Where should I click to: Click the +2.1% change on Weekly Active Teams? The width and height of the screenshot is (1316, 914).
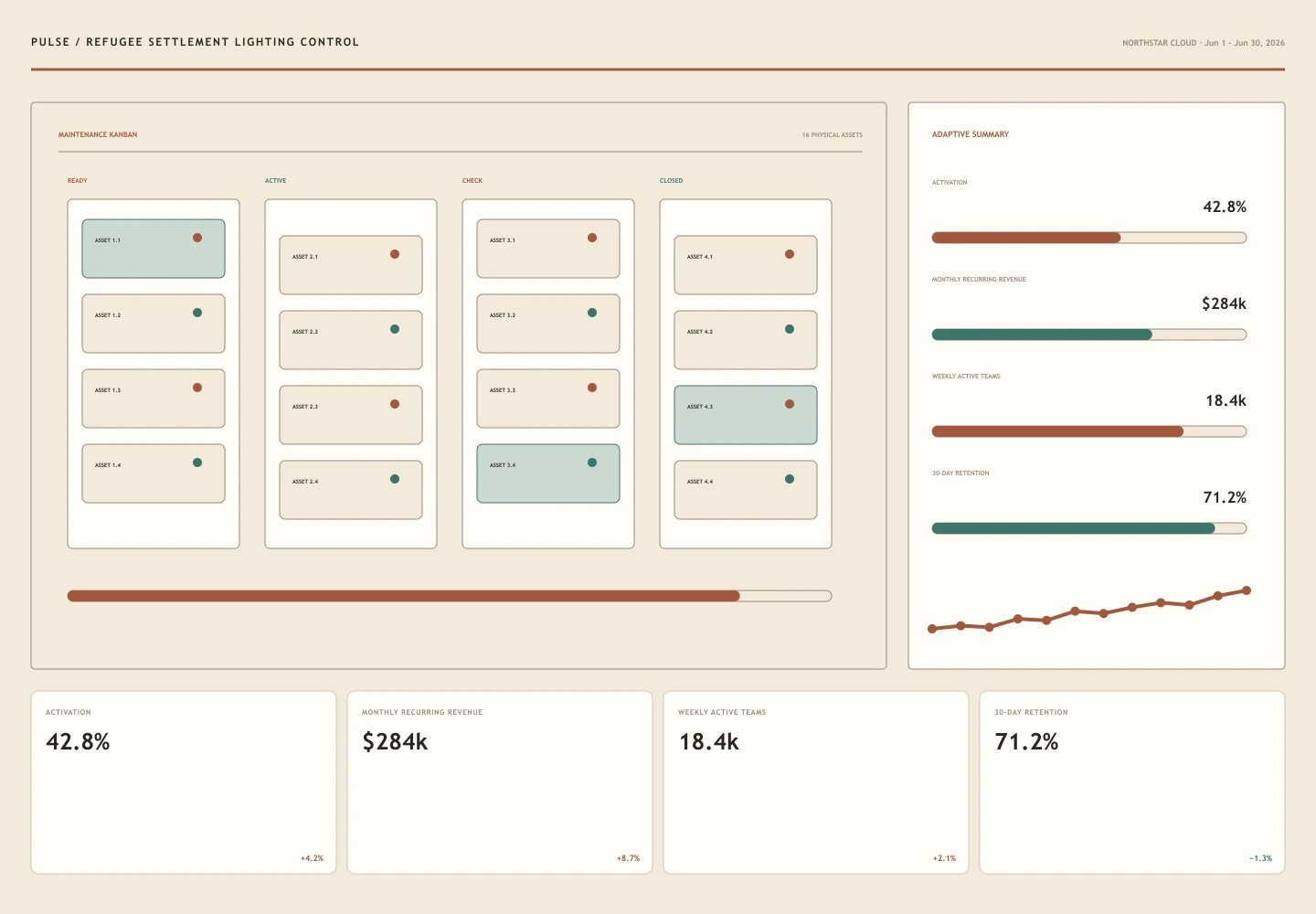tap(944, 858)
